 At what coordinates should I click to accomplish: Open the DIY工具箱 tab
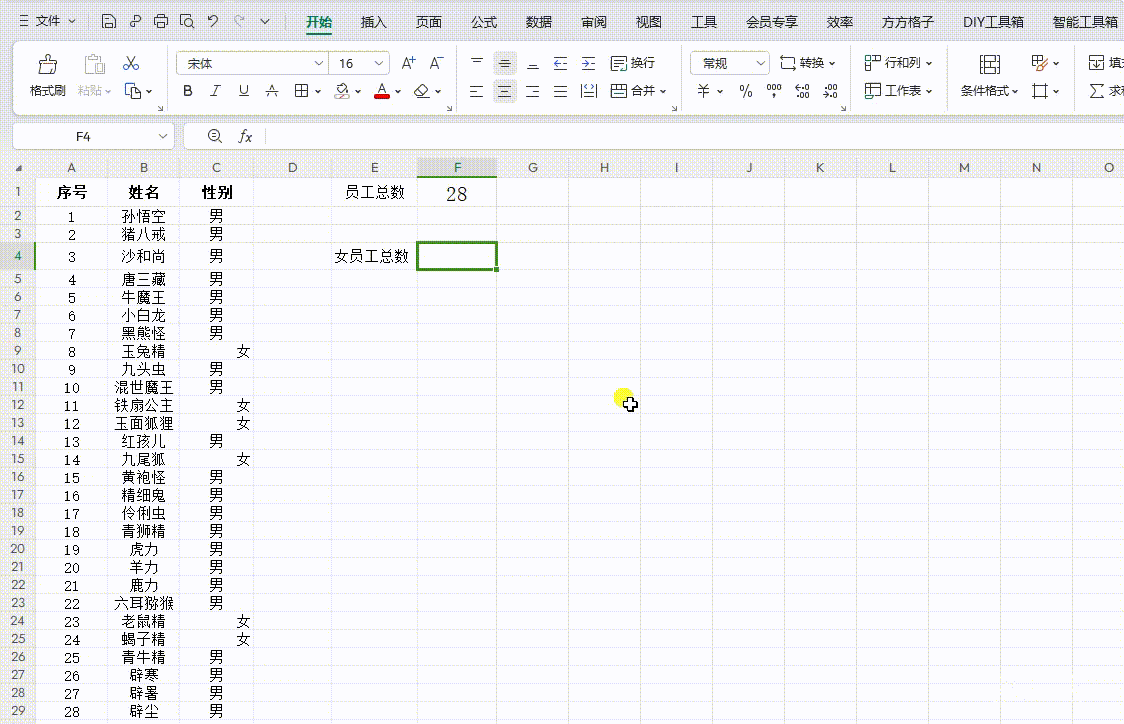[994, 22]
